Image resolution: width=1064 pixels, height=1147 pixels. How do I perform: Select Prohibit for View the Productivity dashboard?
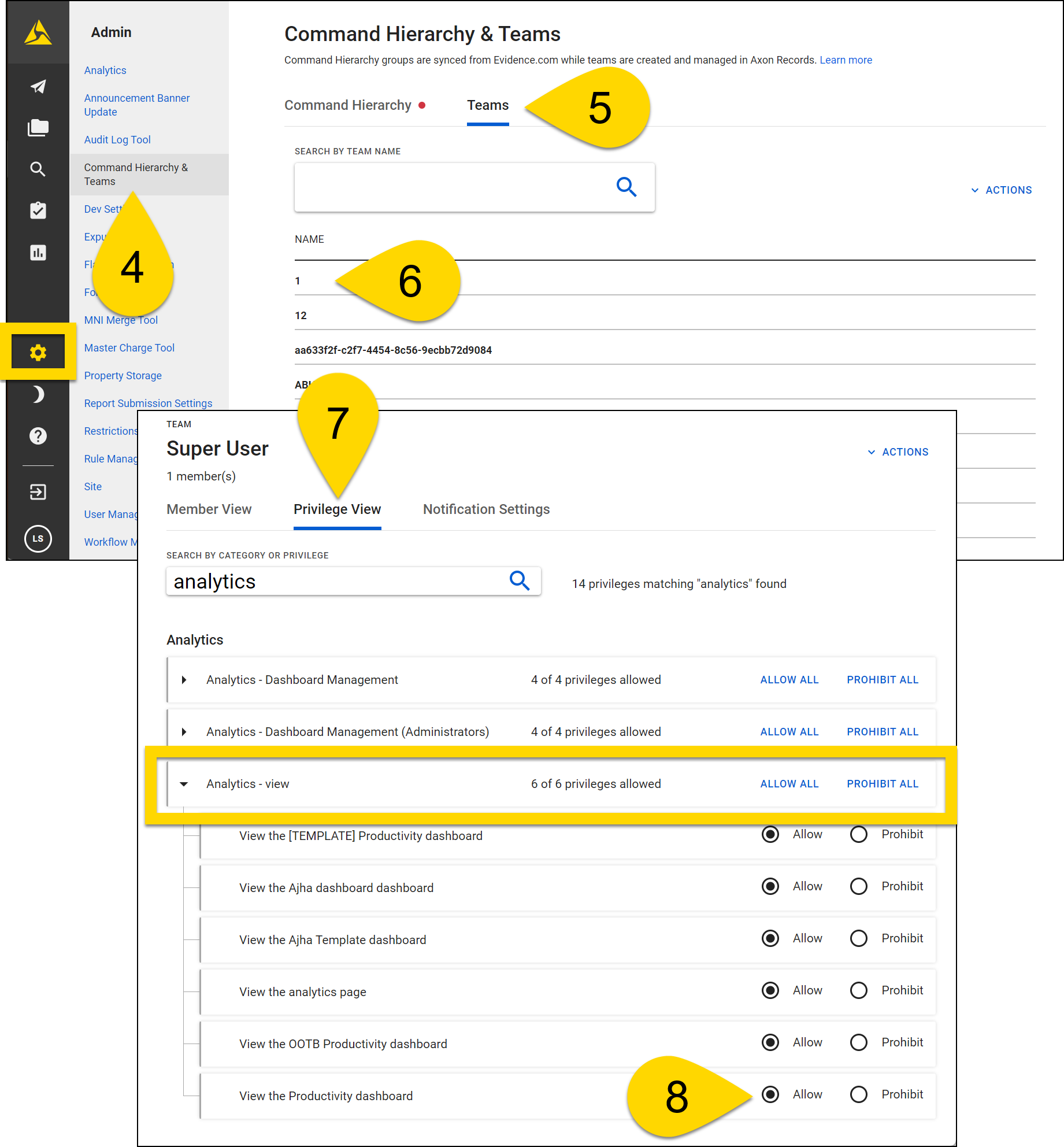coord(859,1094)
